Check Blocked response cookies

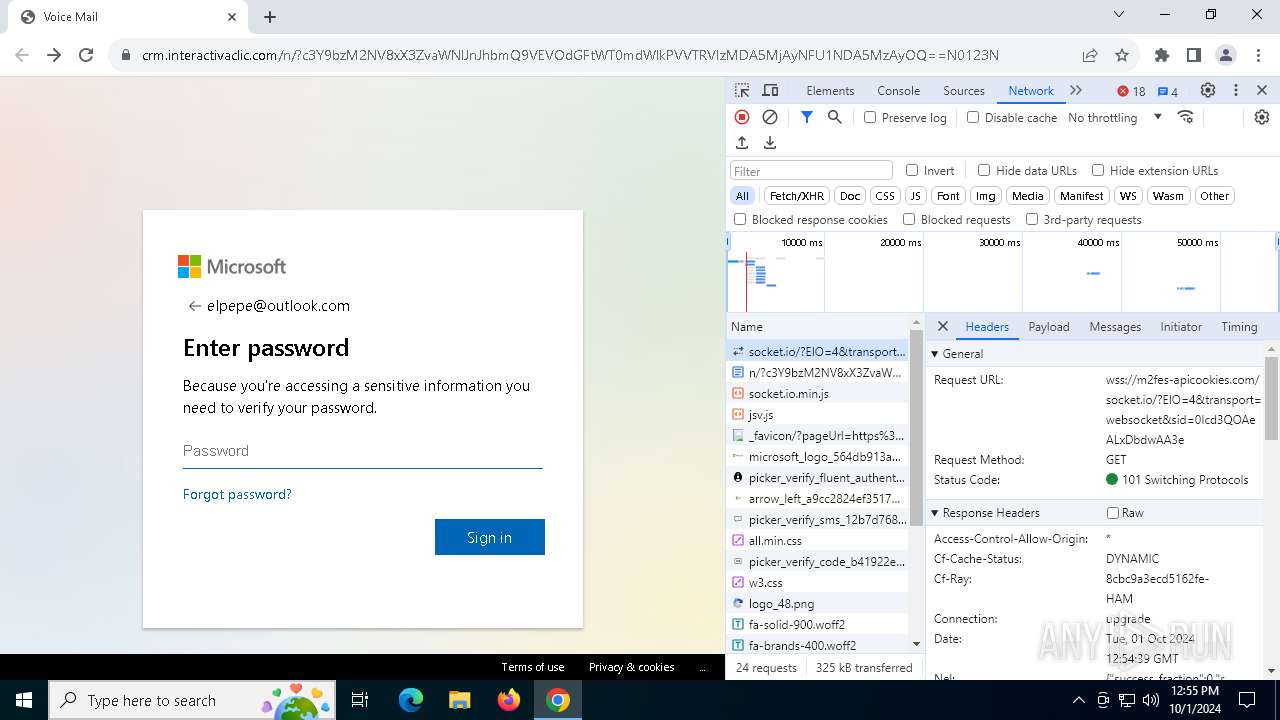click(x=740, y=219)
